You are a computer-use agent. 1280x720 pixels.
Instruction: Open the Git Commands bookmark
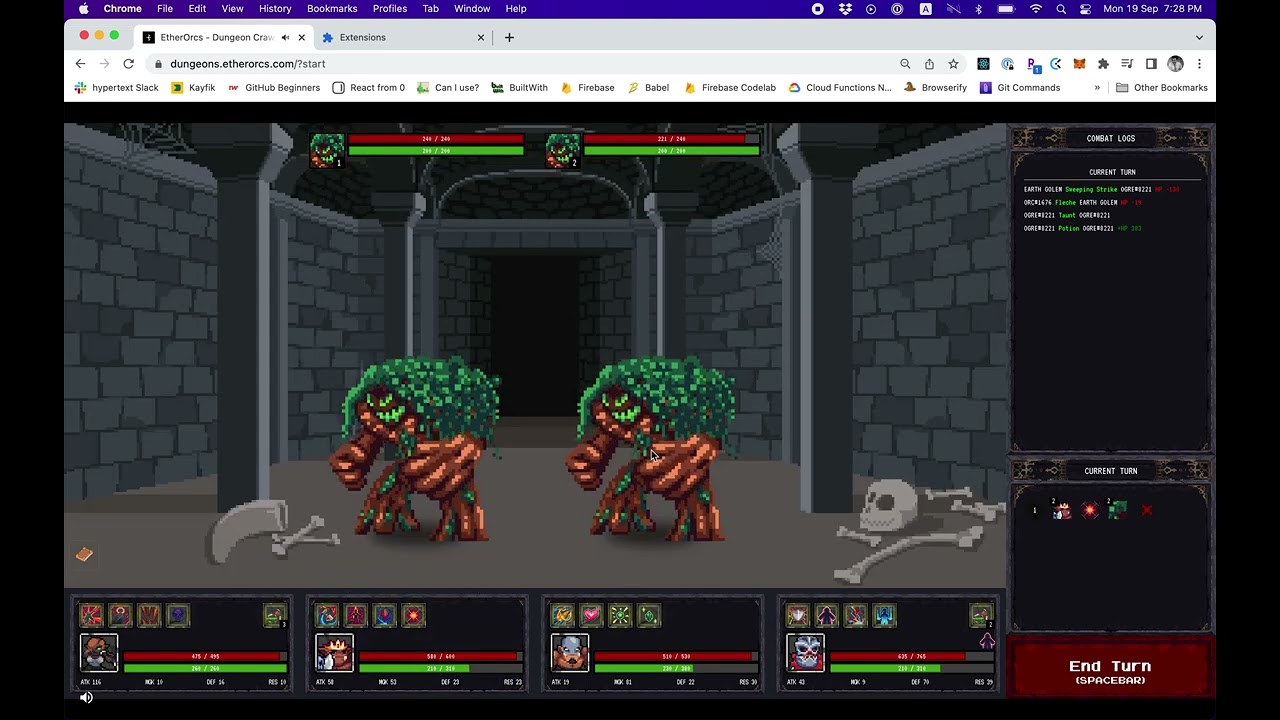point(1019,88)
